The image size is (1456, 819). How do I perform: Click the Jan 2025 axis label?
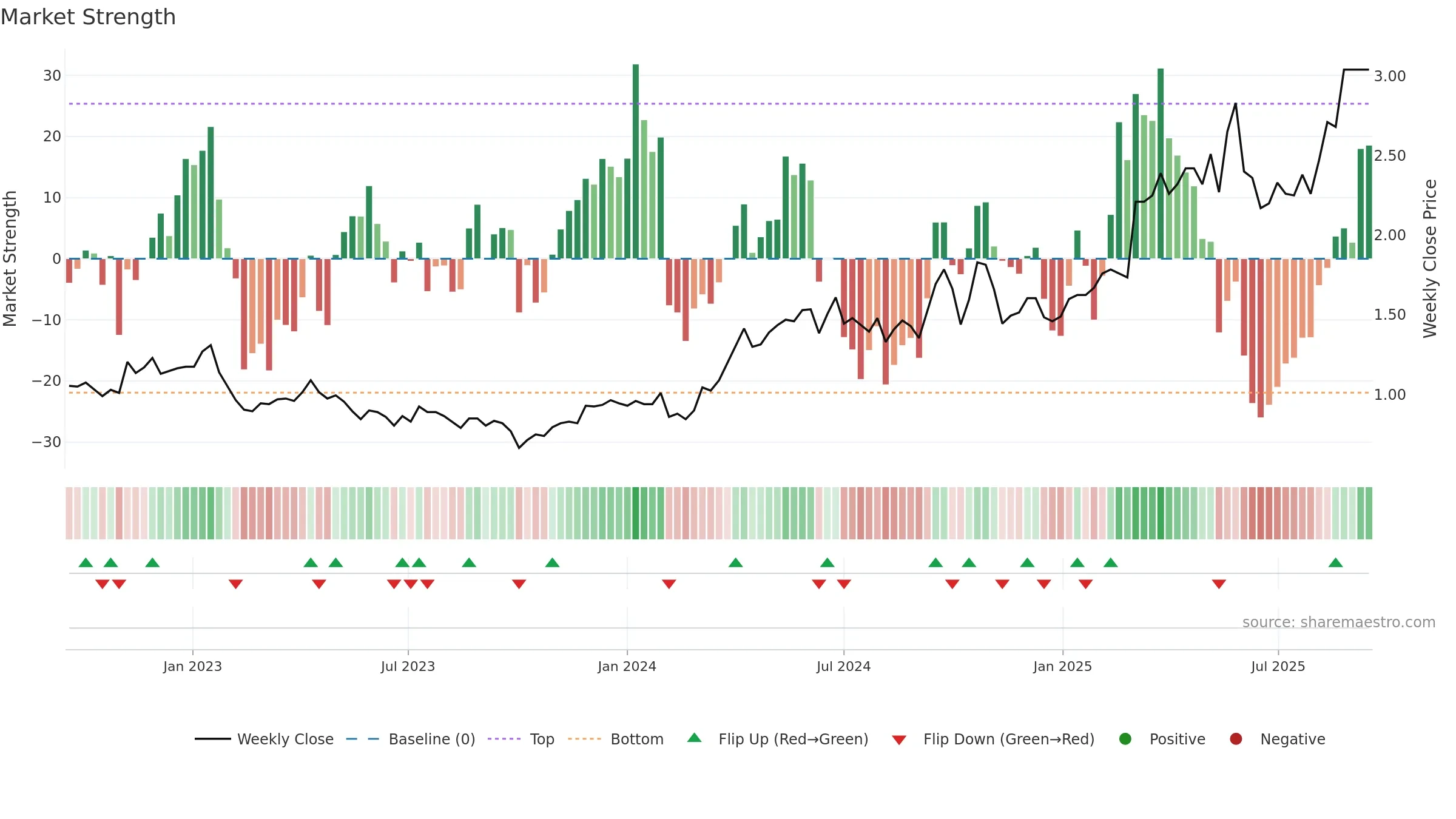click(1062, 666)
